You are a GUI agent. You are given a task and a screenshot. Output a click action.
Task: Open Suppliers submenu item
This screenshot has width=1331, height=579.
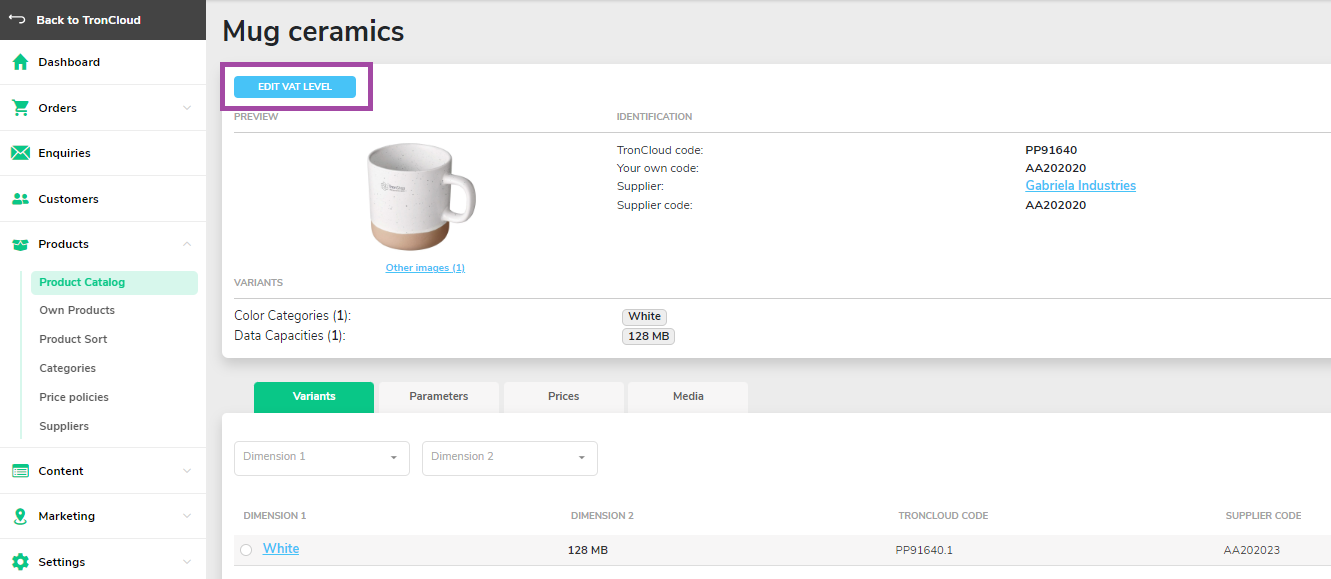[64, 426]
